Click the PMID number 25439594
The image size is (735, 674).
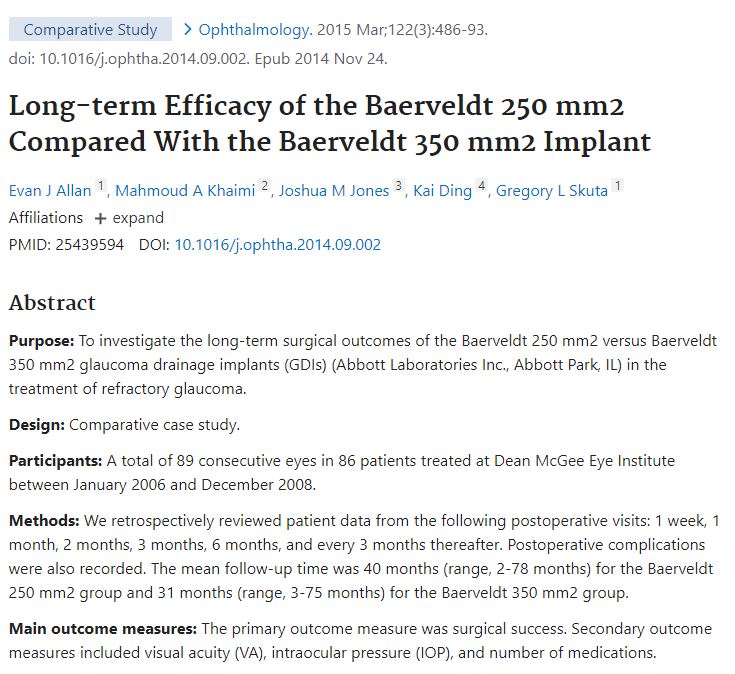[89, 245]
